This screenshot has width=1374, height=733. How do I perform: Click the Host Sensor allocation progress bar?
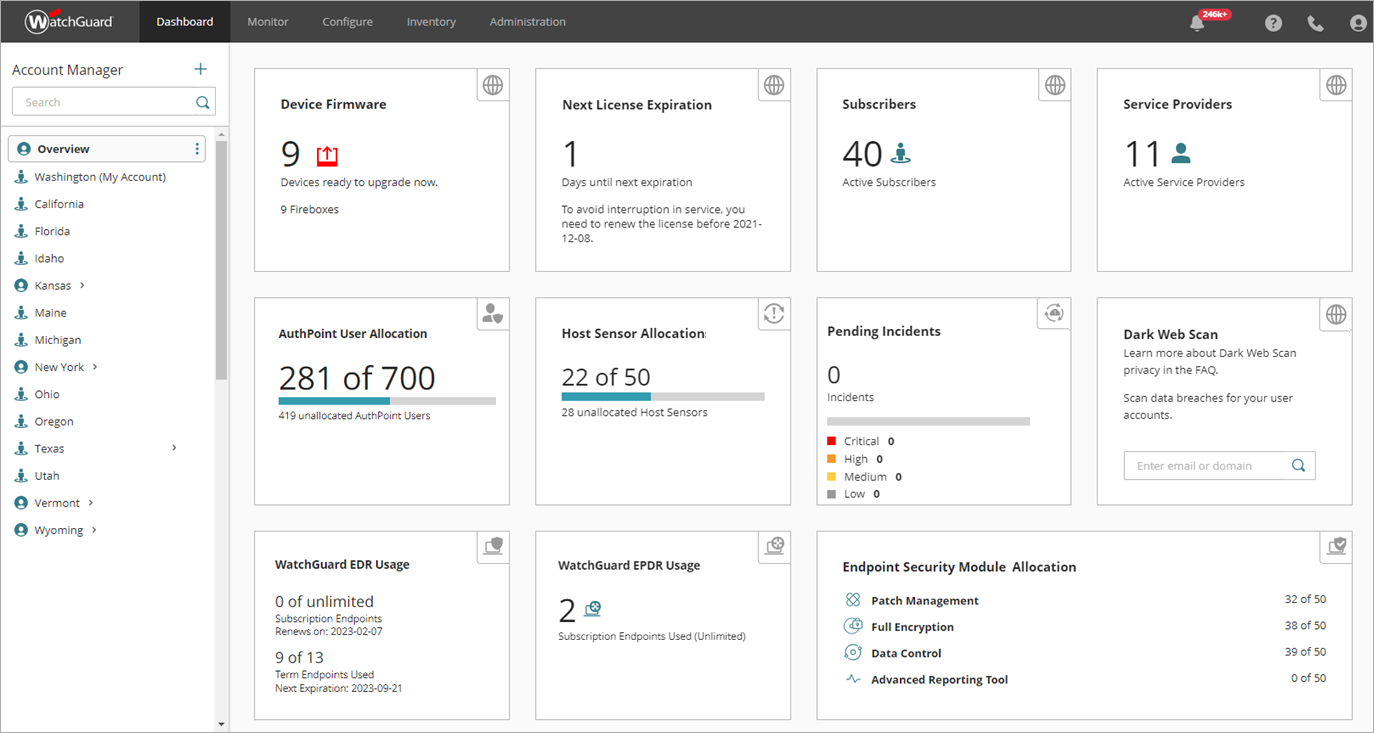[663, 397]
